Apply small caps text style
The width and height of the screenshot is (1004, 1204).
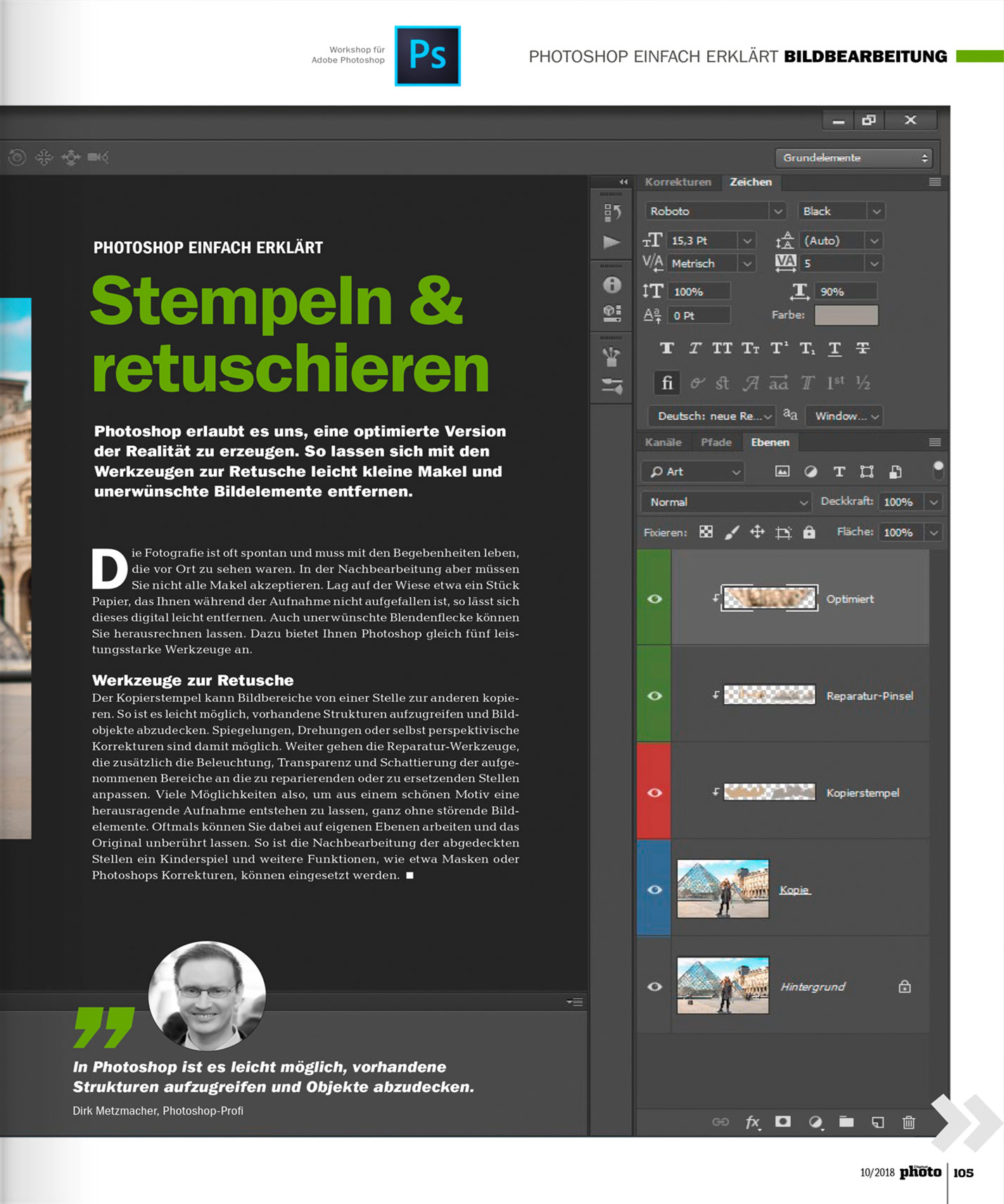coord(750,348)
